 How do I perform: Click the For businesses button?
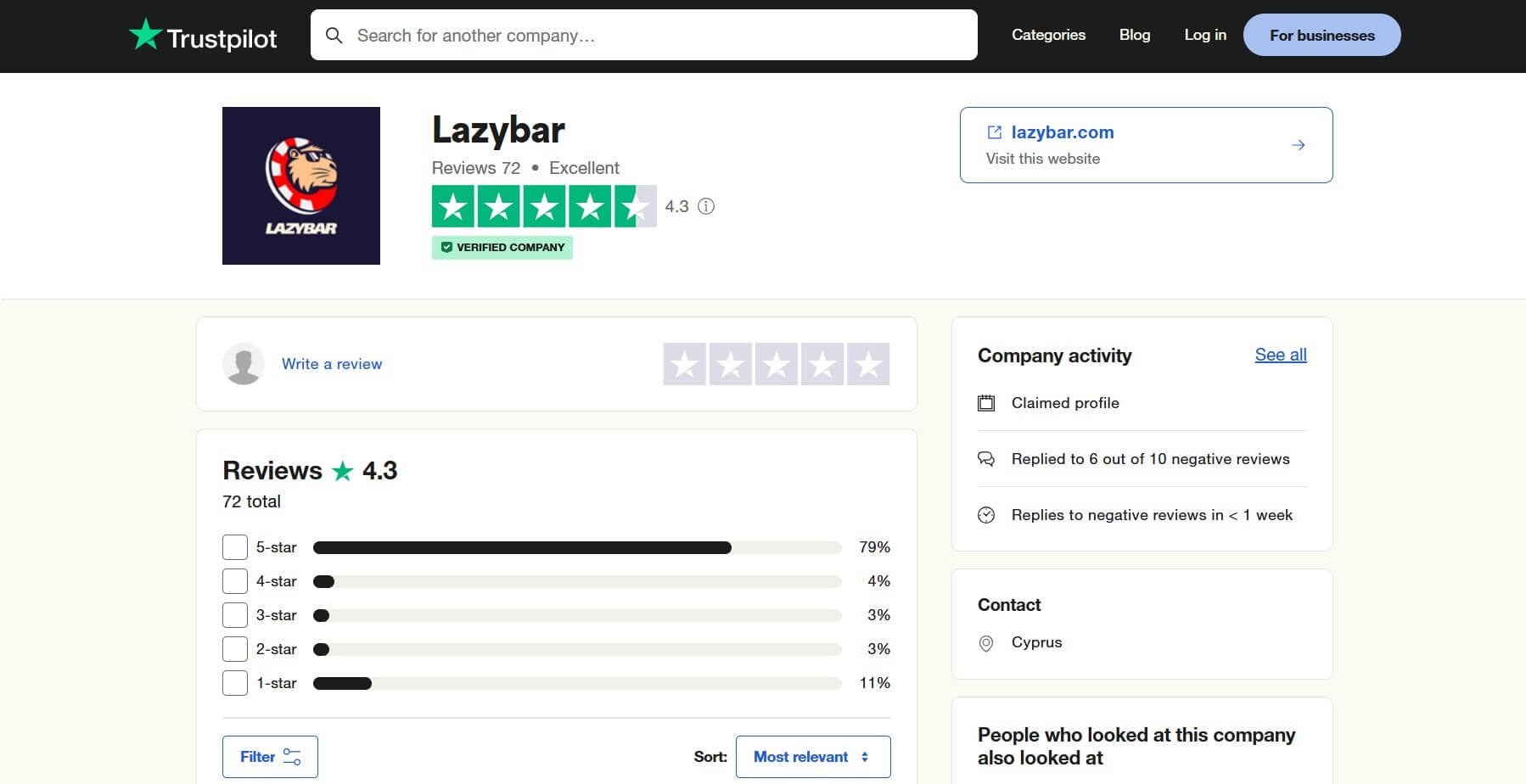coord(1321,35)
